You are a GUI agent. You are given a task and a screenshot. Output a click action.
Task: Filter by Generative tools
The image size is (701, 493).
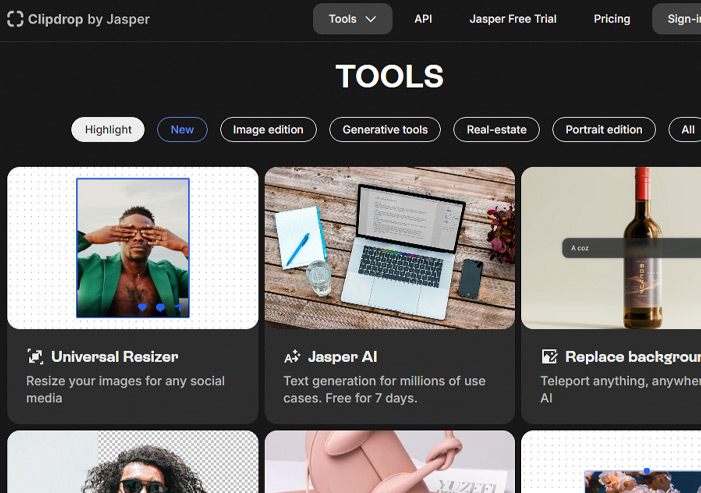click(x=385, y=130)
